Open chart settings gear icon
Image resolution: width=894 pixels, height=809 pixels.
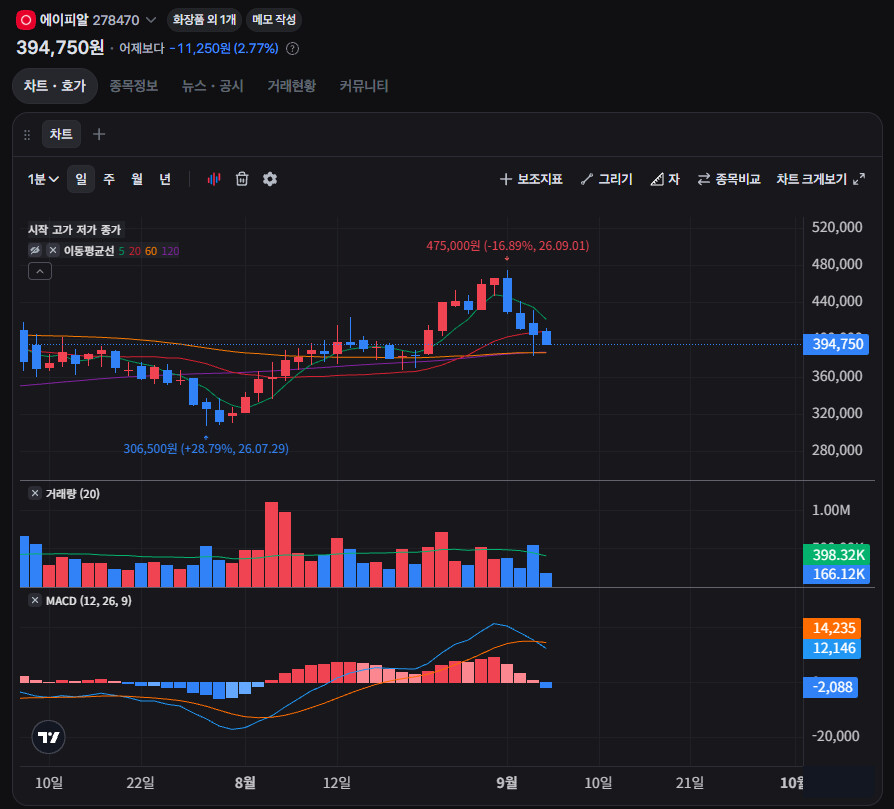pyautogui.click(x=270, y=179)
